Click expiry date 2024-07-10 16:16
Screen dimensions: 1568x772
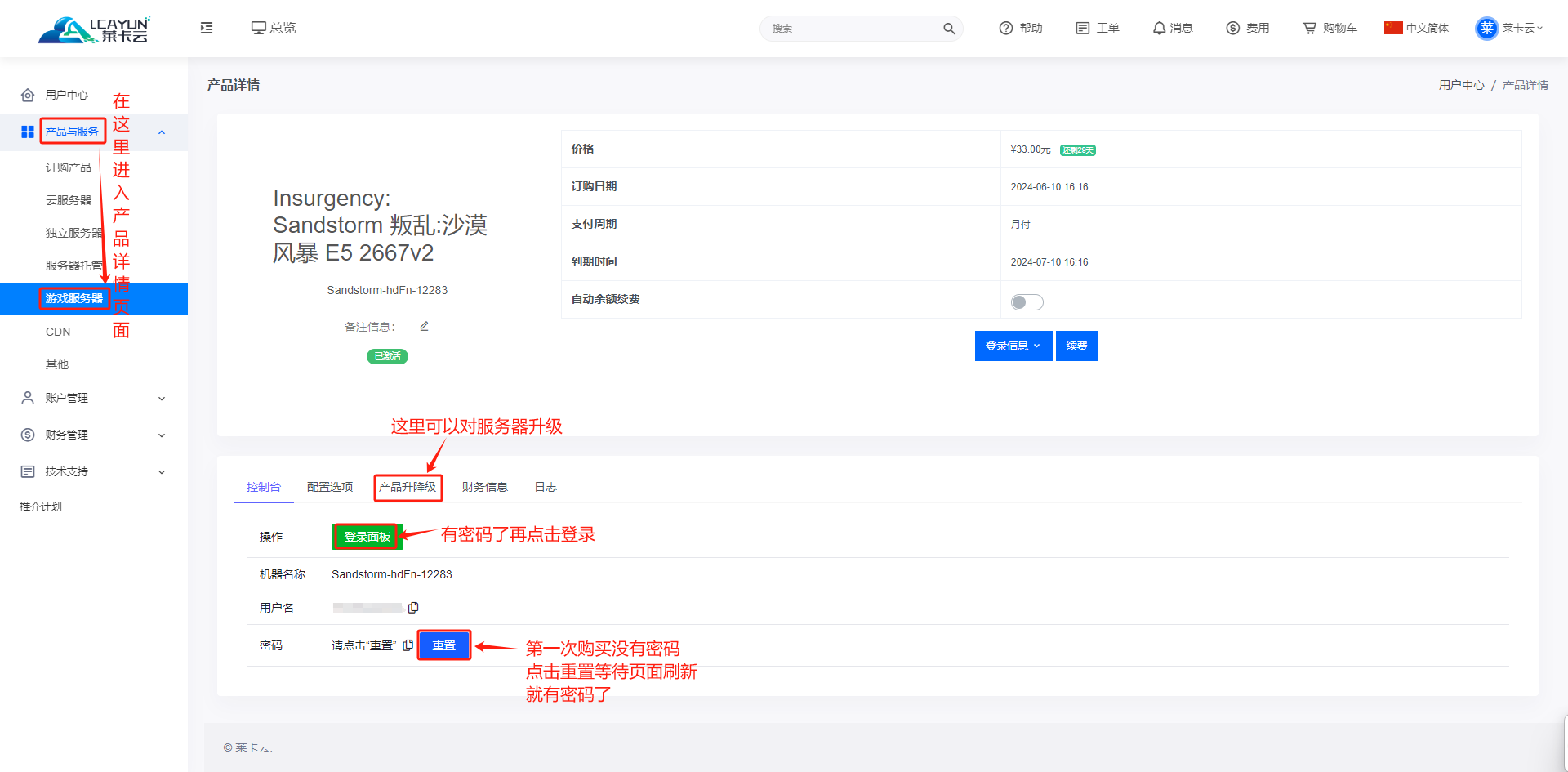[x=1049, y=262]
